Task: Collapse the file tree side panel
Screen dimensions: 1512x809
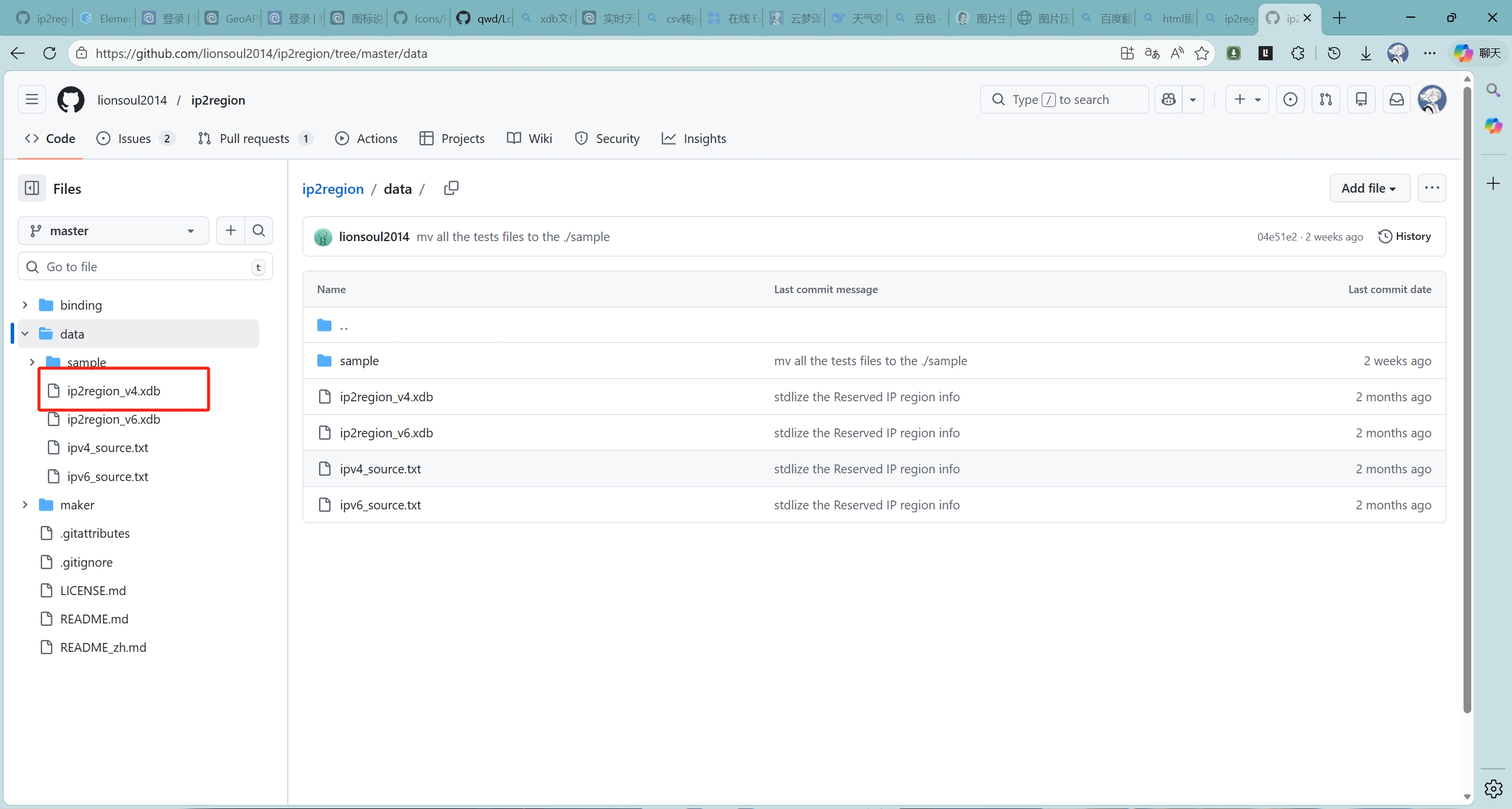Action: pyautogui.click(x=32, y=189)
